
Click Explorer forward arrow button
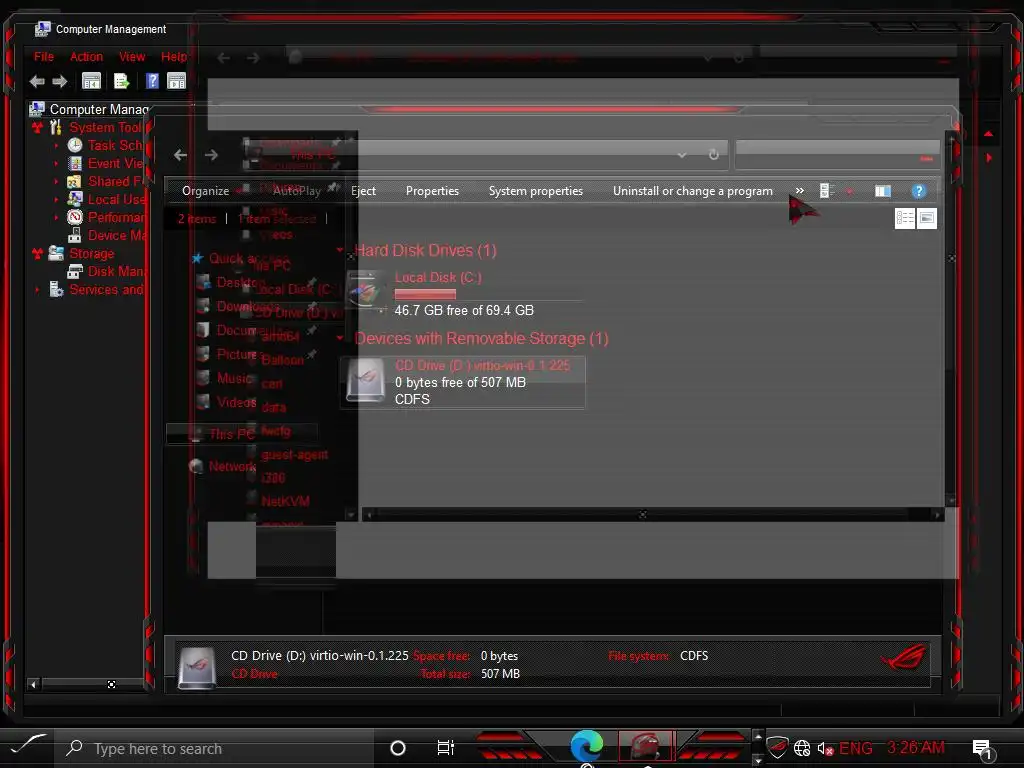[x=211, y=155]
